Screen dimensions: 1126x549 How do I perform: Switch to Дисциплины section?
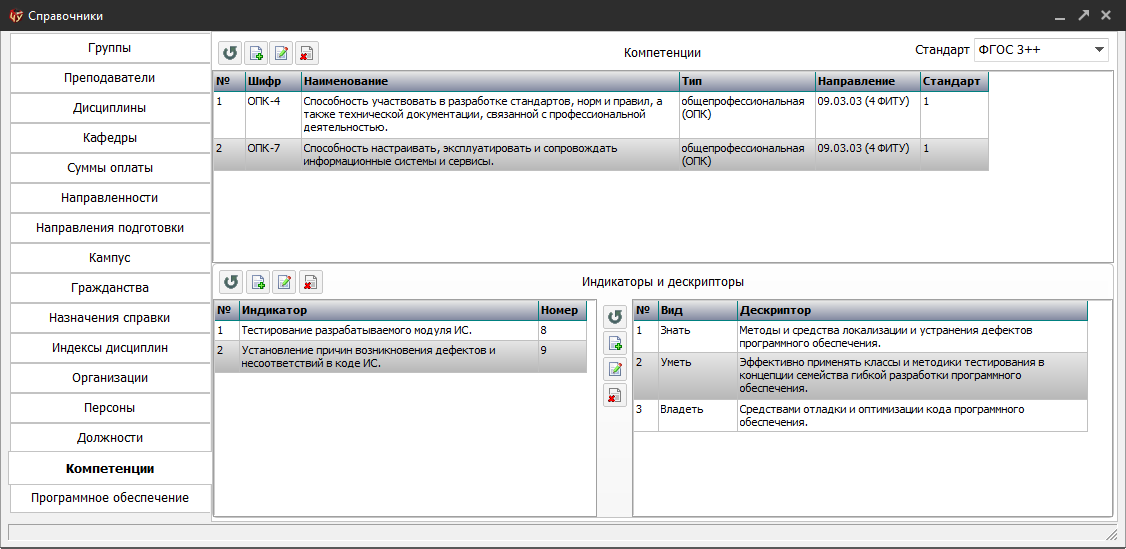(110, 108)
